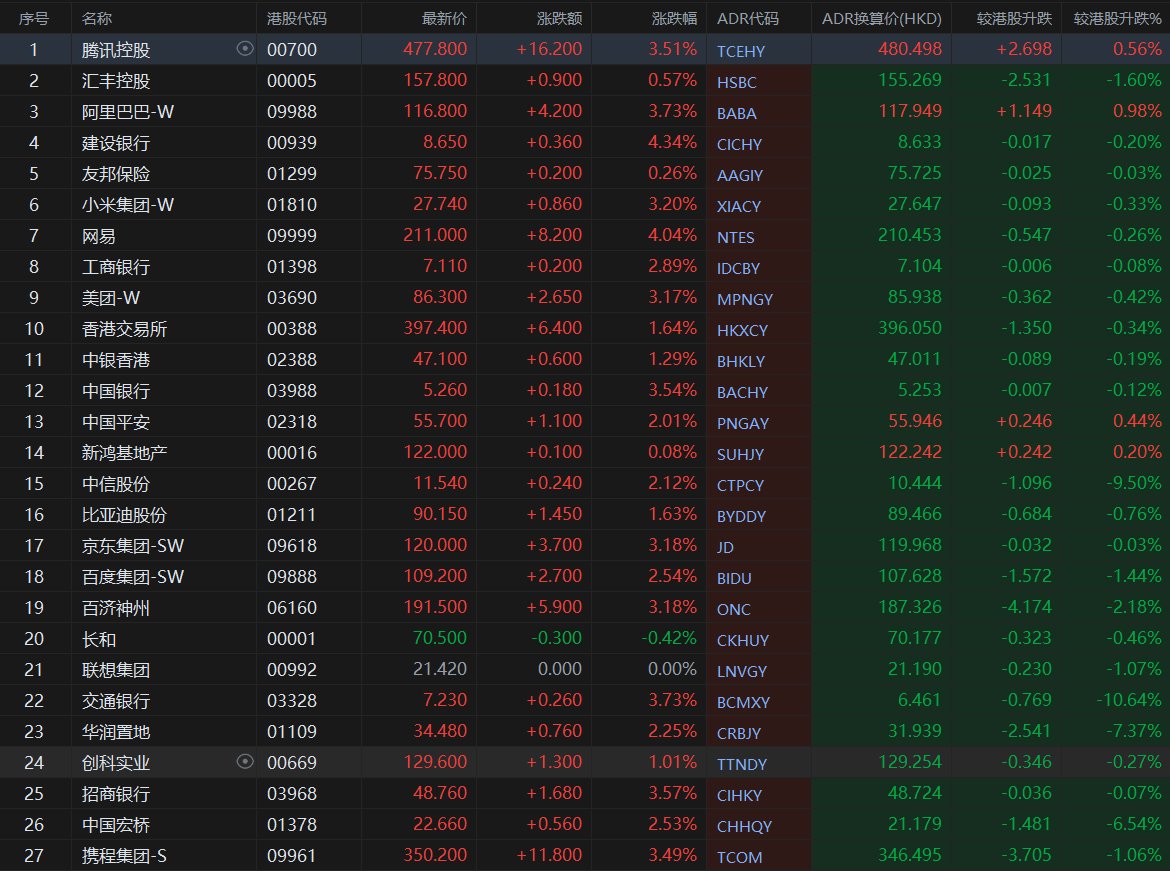Select the 小米集团-W stock name
Image resolution: width=1170 pixels, height=871 pixels.
tap(128, 205)
